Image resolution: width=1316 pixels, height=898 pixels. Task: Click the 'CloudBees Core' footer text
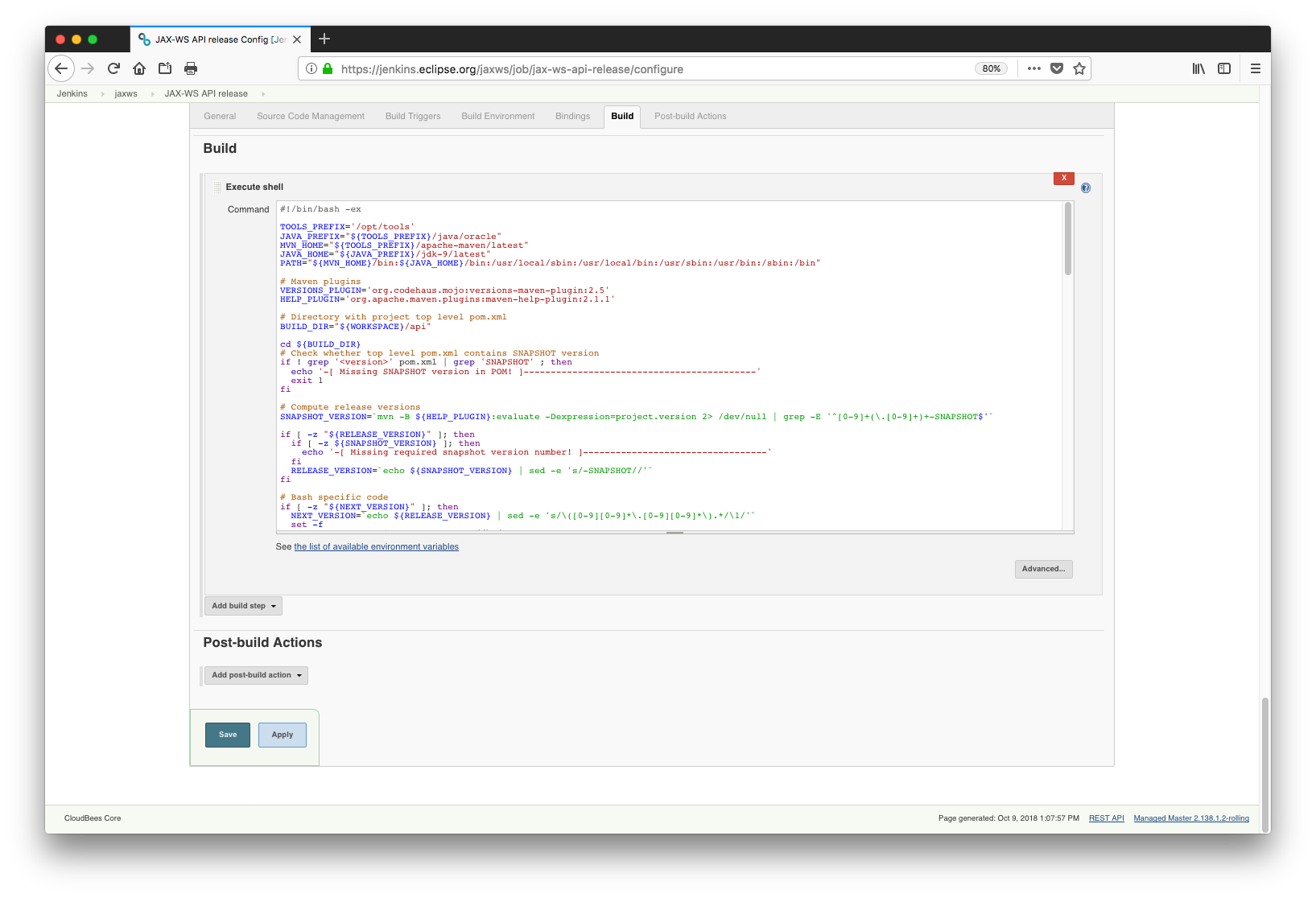point(93,818)
